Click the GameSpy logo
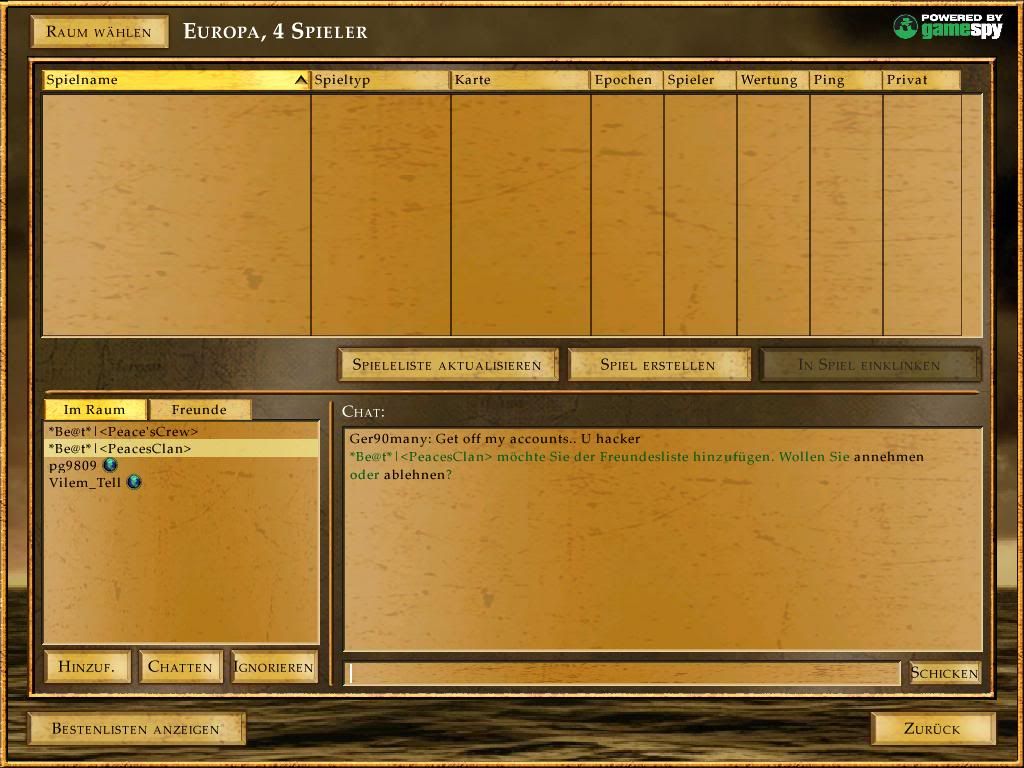The height and width of the screenshot is (768, 1024). (x=947, y=26)
